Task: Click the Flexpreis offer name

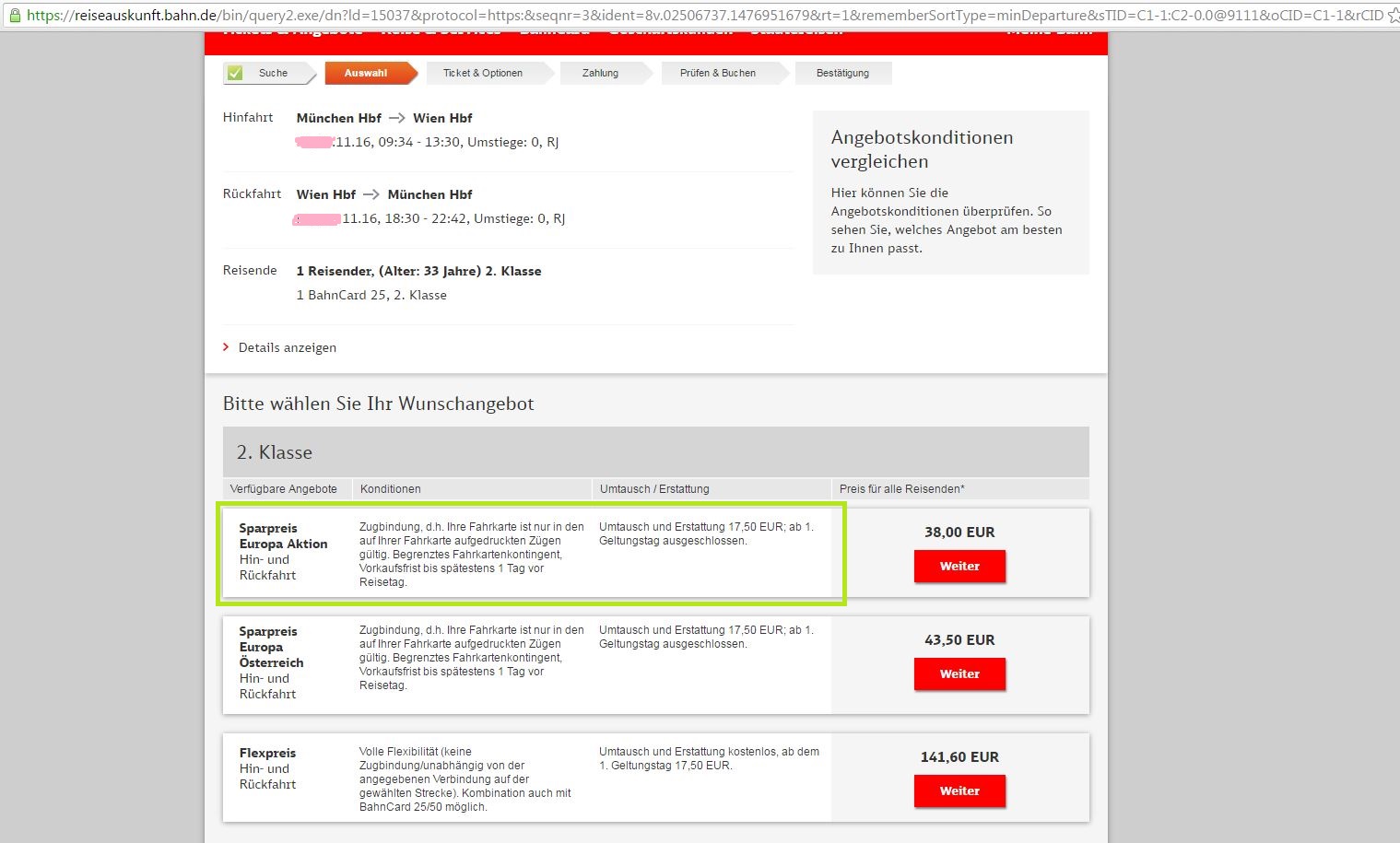Action: pyautogui.click(x=267, y=753)
